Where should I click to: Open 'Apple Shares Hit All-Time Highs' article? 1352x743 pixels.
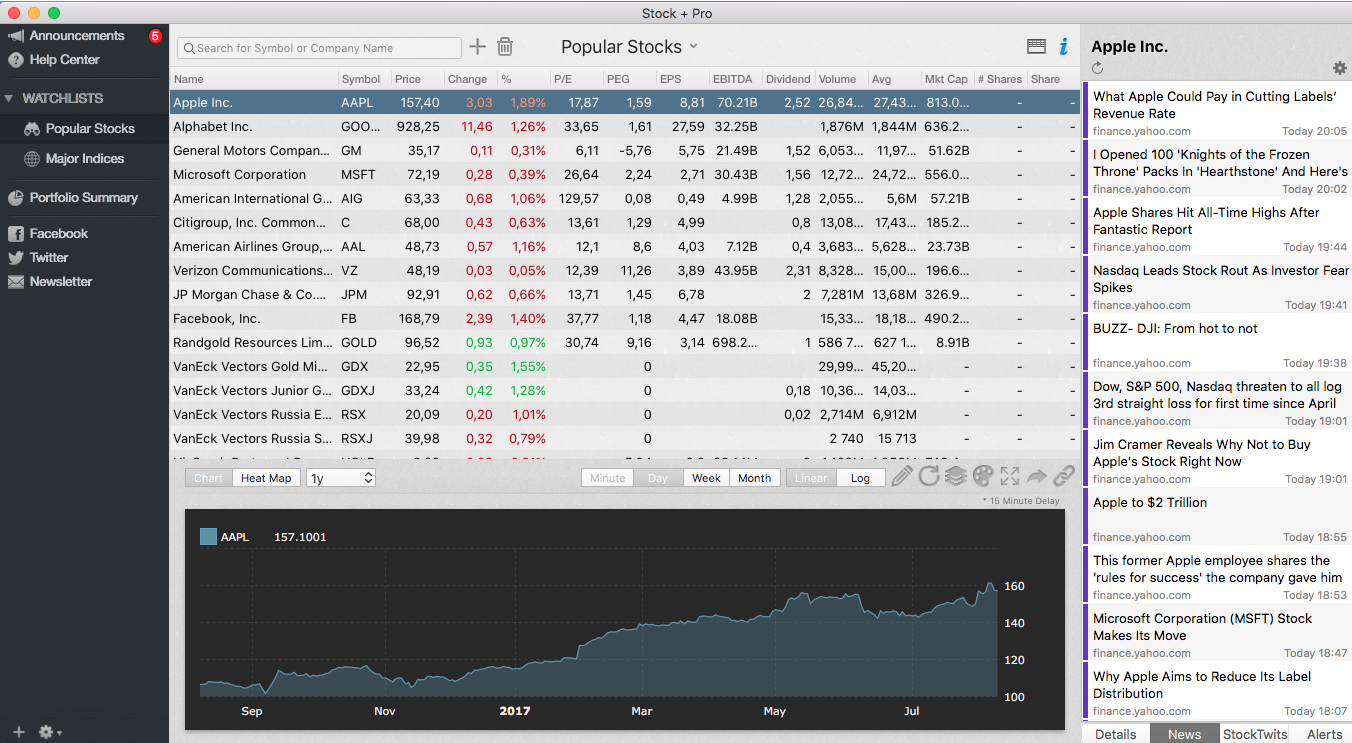(1217, 229)
